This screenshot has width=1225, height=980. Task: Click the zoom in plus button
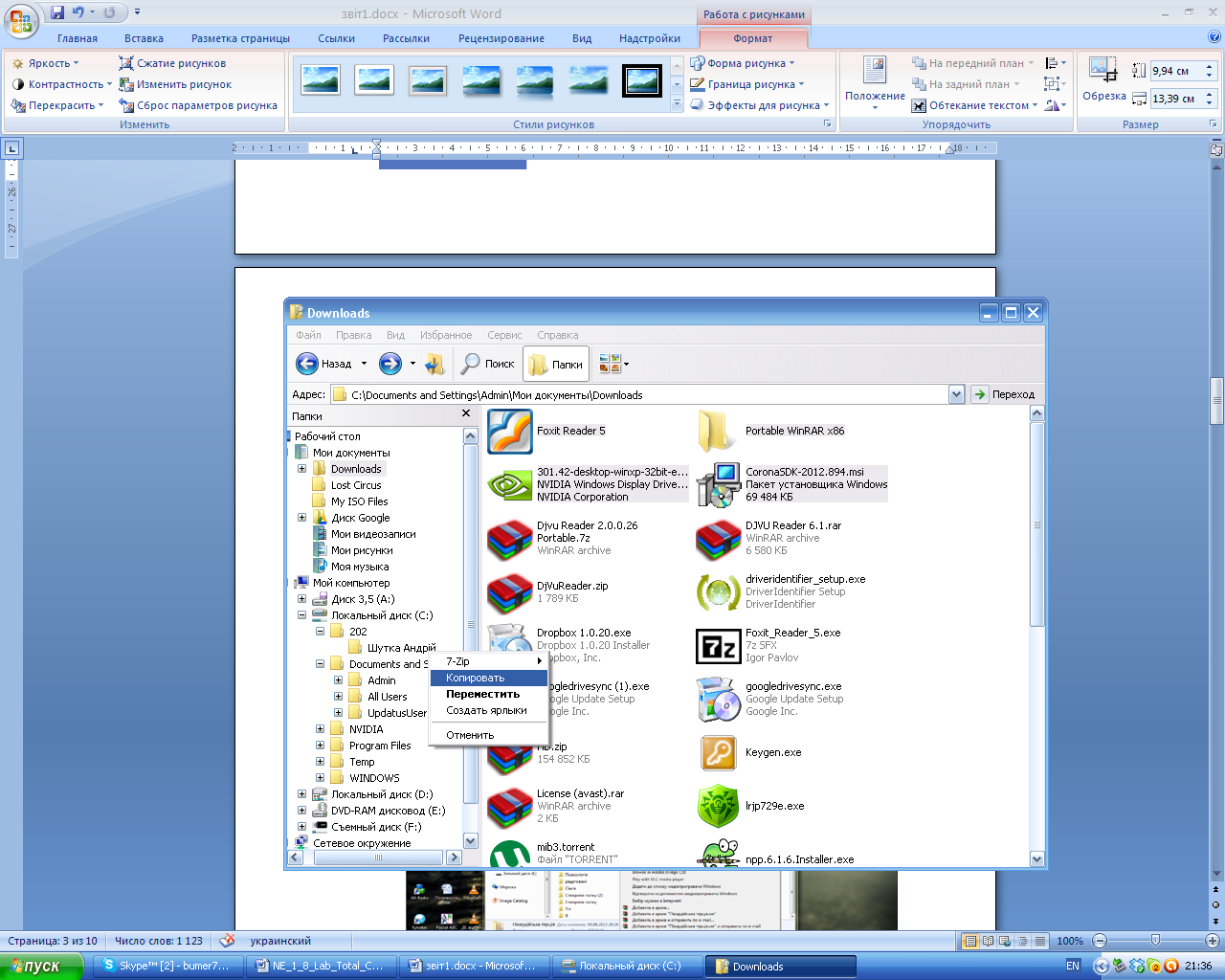(1212, 941)
